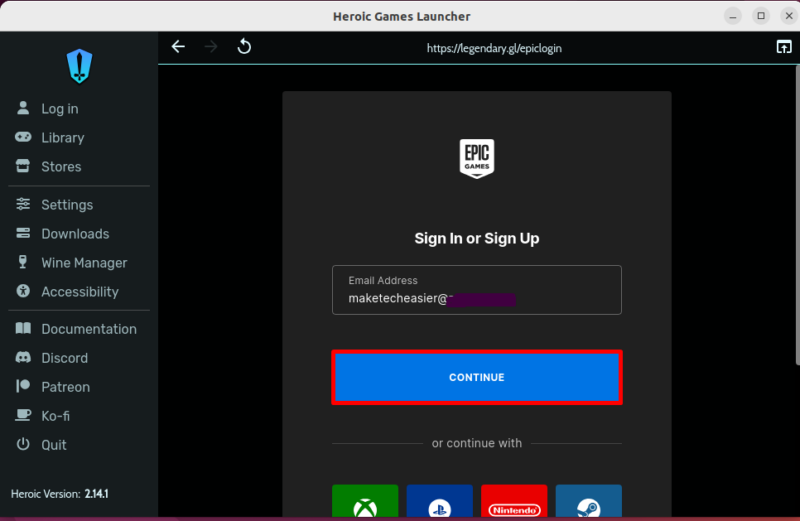Reload the page with the refresh icon
800x521 pixels.
tap(244, 46)
